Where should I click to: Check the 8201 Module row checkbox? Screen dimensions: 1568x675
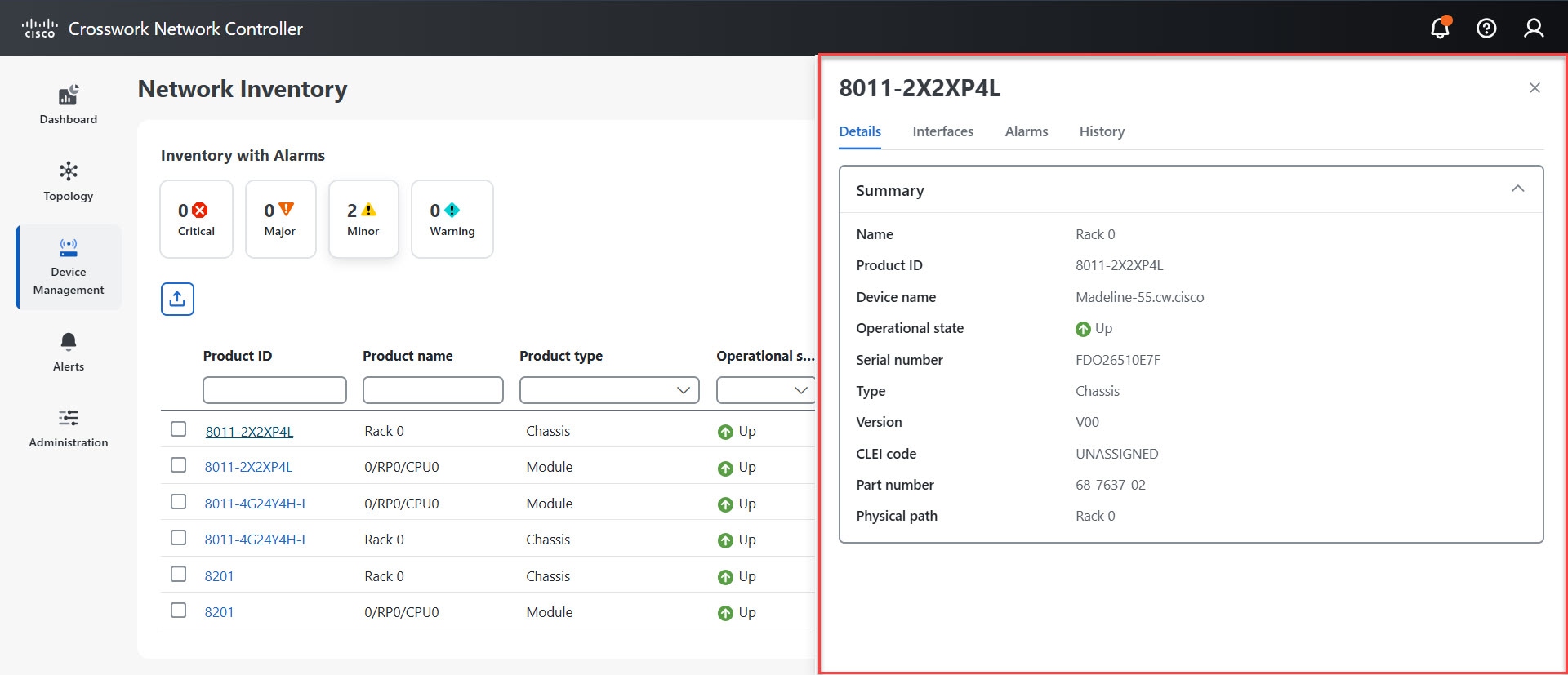point(178,611)
